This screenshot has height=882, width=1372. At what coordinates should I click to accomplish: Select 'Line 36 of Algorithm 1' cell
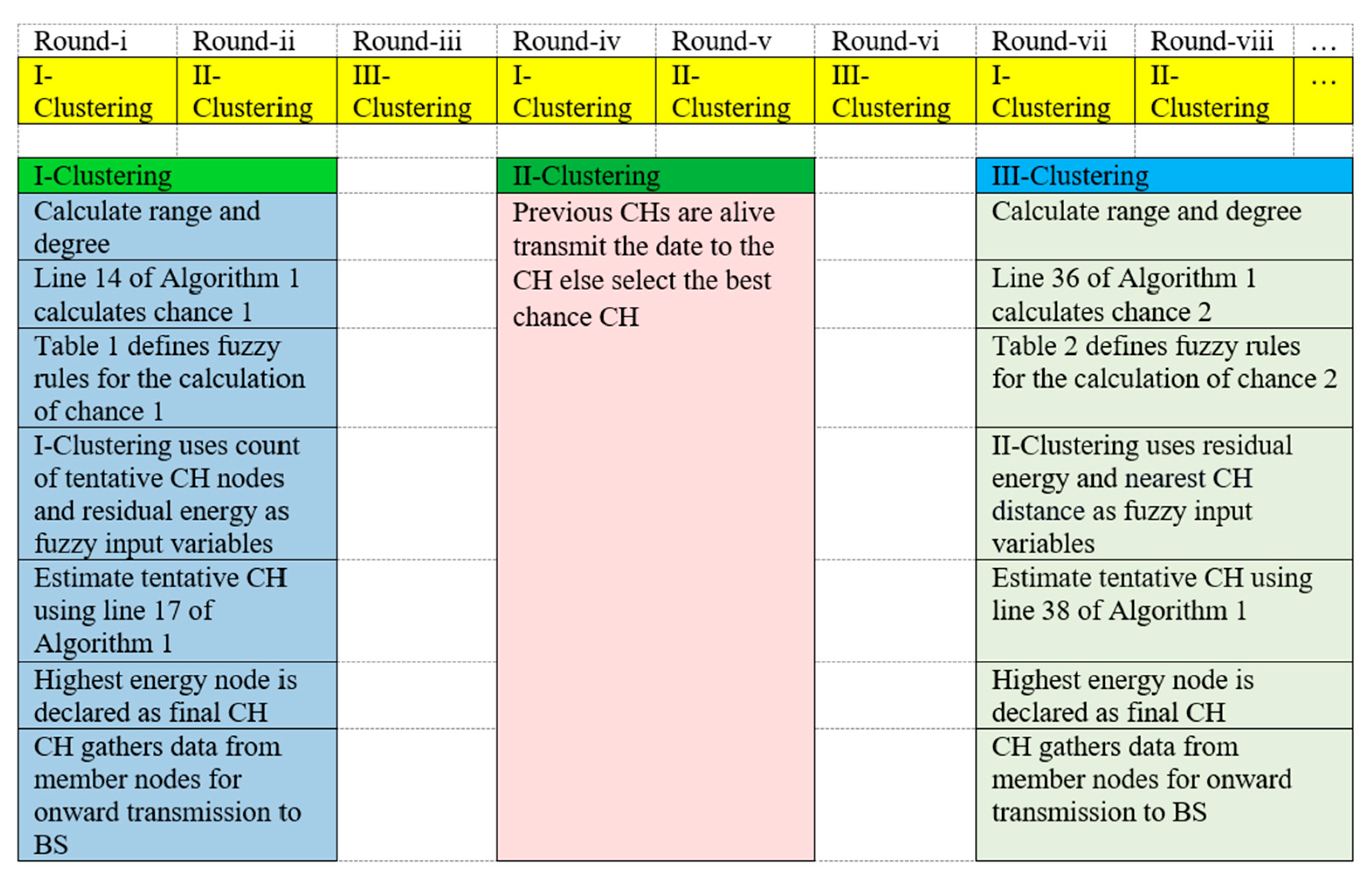pyautogui.click(x=1163, y=295)
